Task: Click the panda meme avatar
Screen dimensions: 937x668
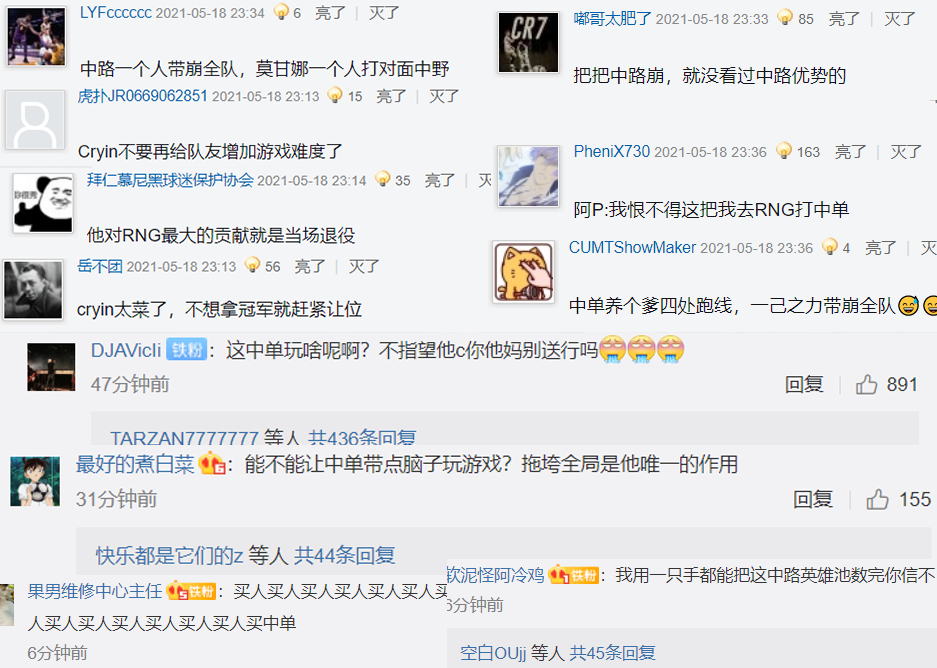Action: tap(43, 203)
